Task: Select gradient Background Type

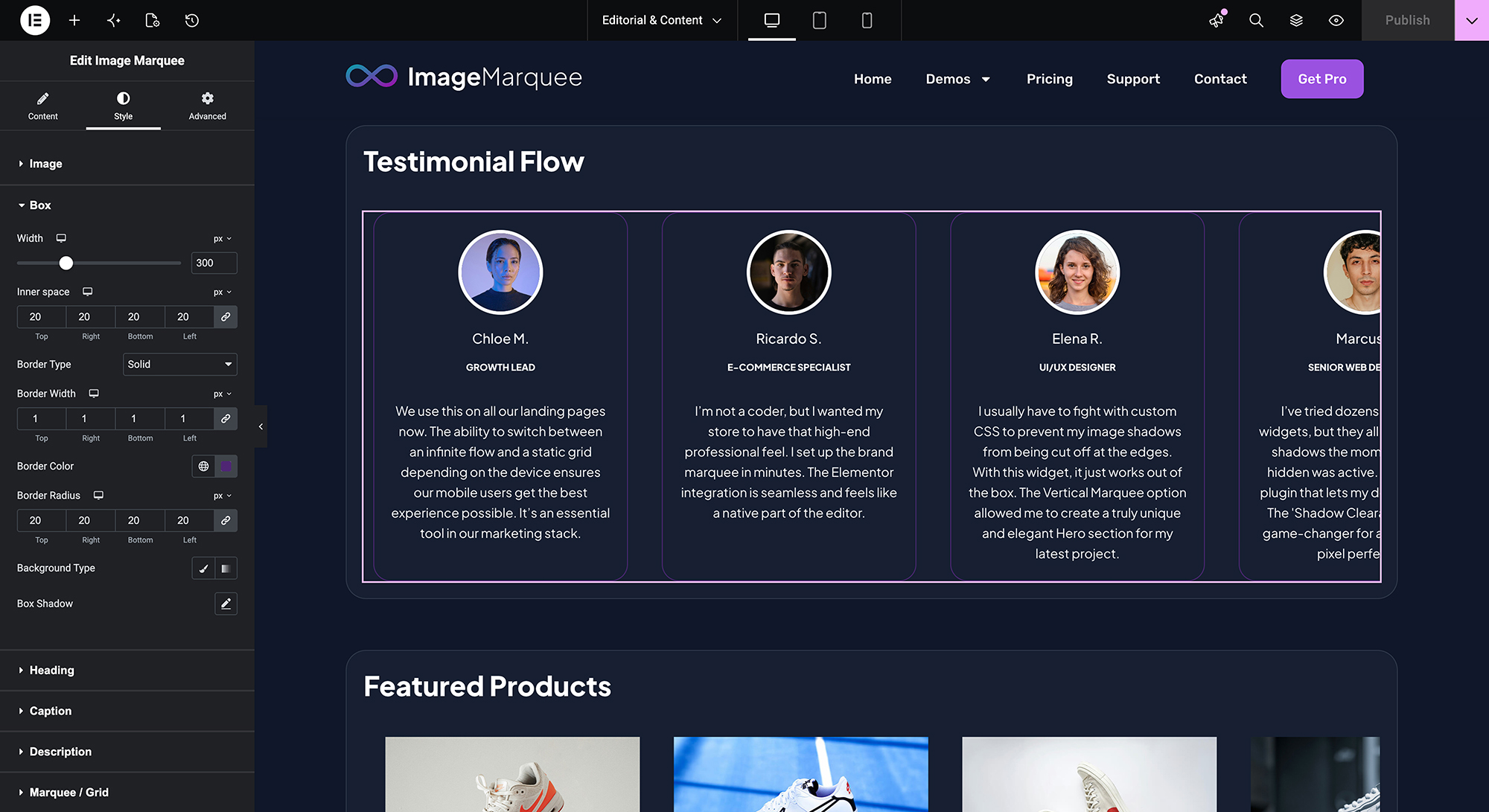Action: tap(226, 568)
